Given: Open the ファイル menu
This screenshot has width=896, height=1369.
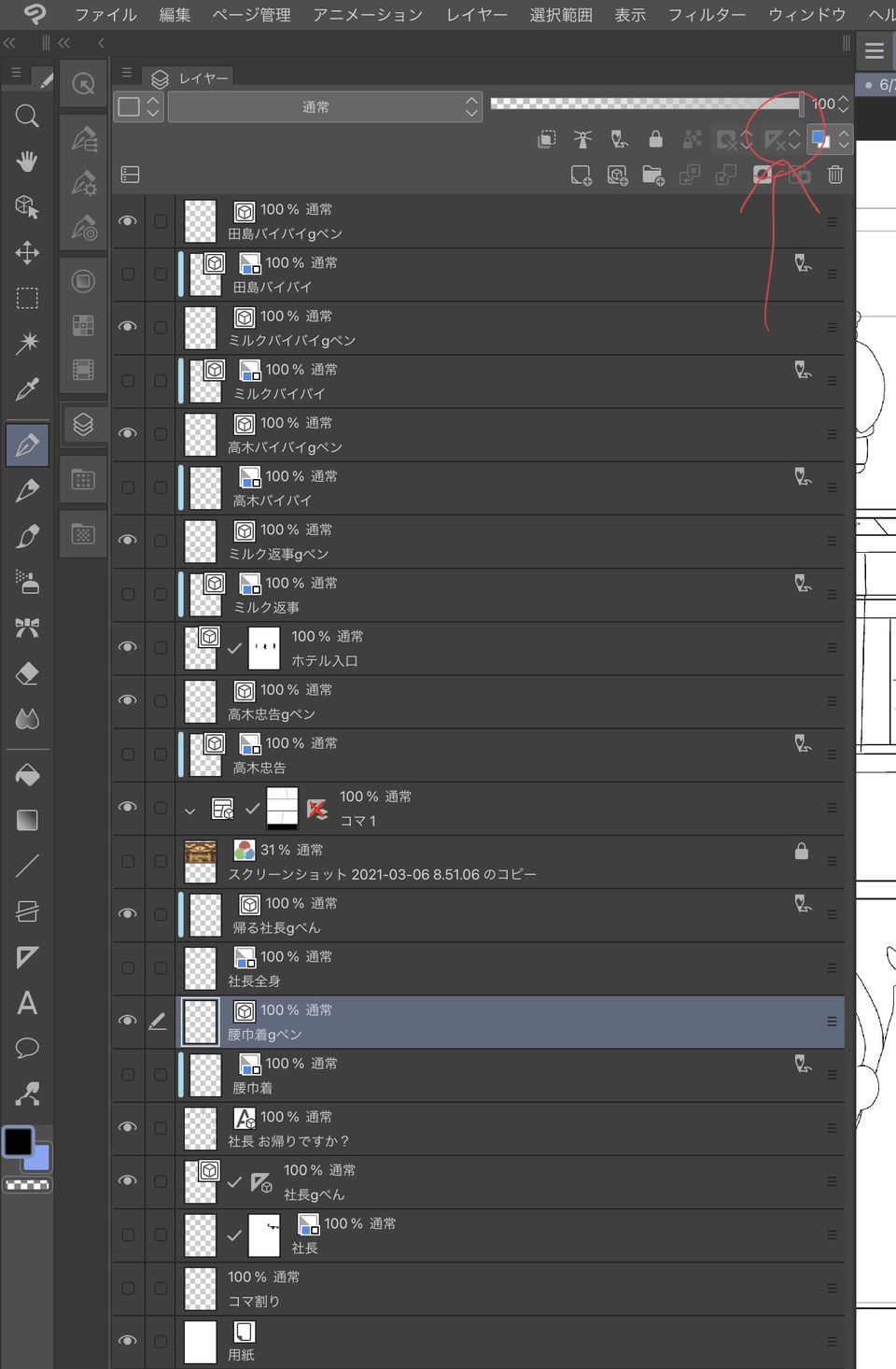Looking at the screenshot, I should click(105, 15).
